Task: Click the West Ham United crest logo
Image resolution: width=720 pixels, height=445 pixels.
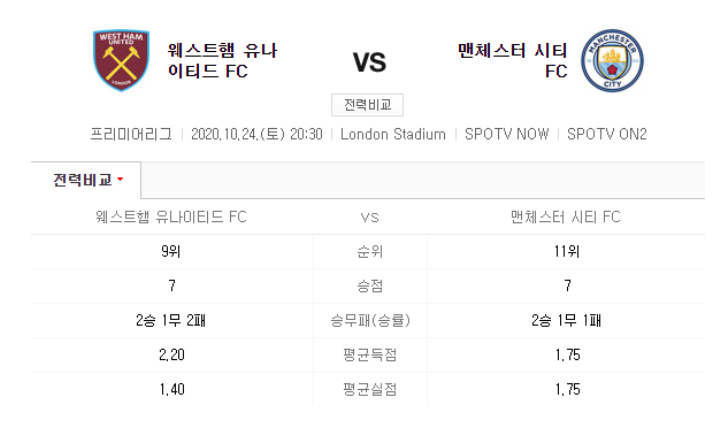Action: coord(121,60)
